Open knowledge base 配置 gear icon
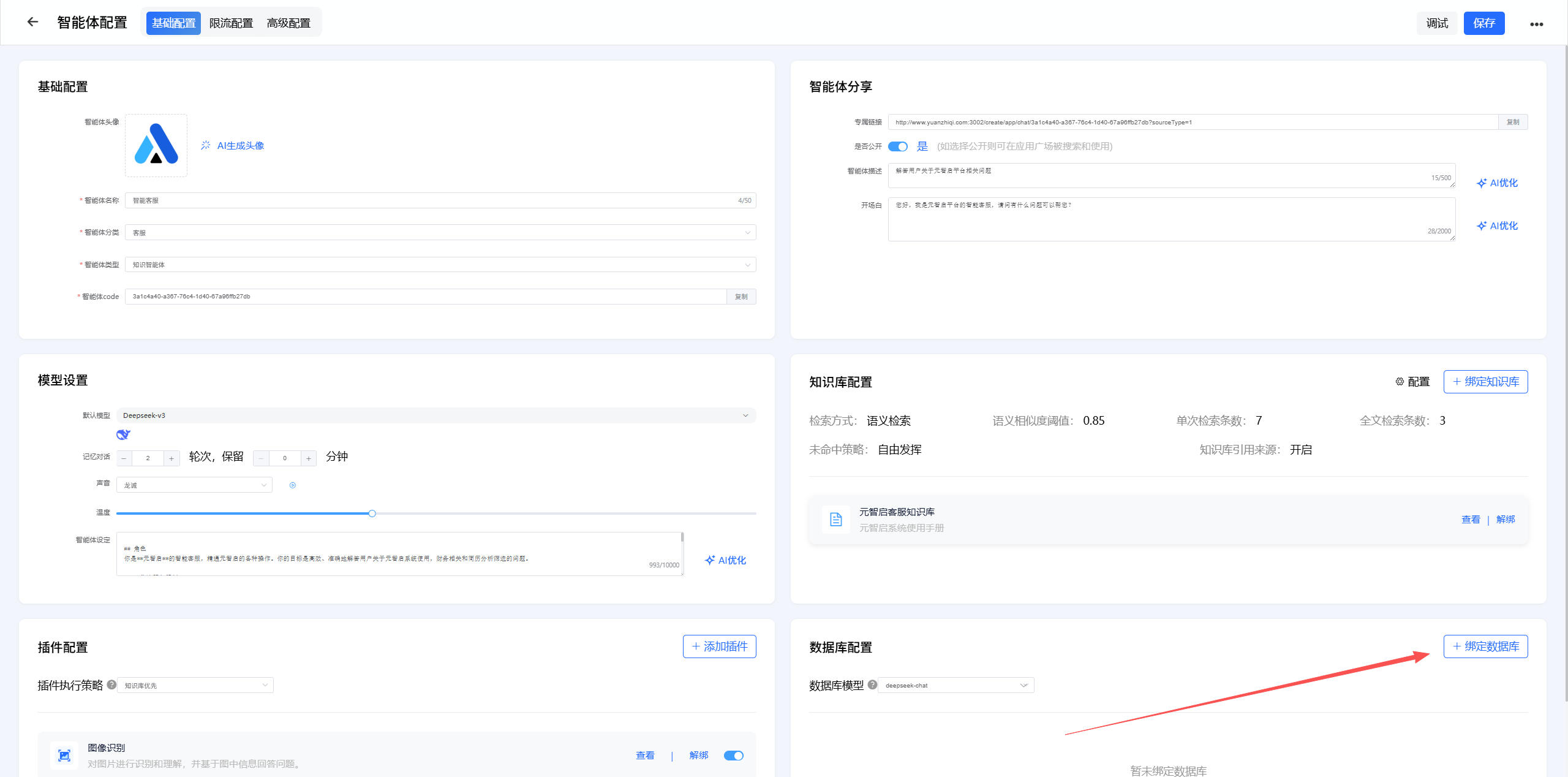The height and width of the screenshot is (777, 1568). [1400, 382]
